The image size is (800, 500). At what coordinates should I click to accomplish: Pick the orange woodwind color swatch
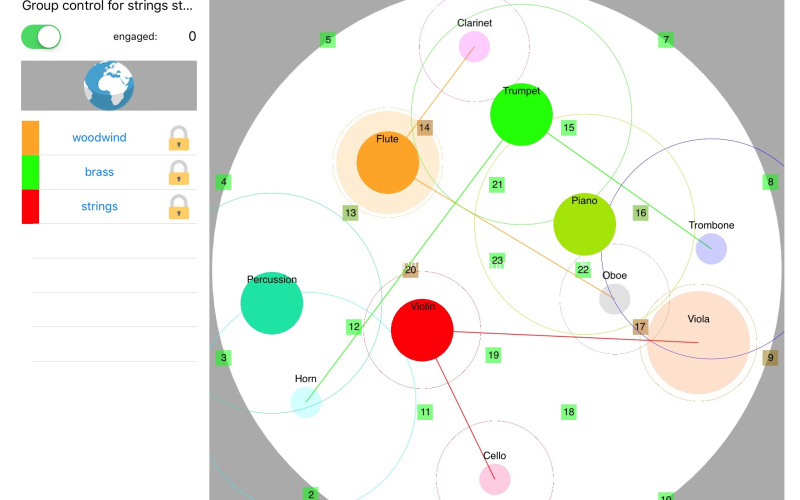click(30, 138)
